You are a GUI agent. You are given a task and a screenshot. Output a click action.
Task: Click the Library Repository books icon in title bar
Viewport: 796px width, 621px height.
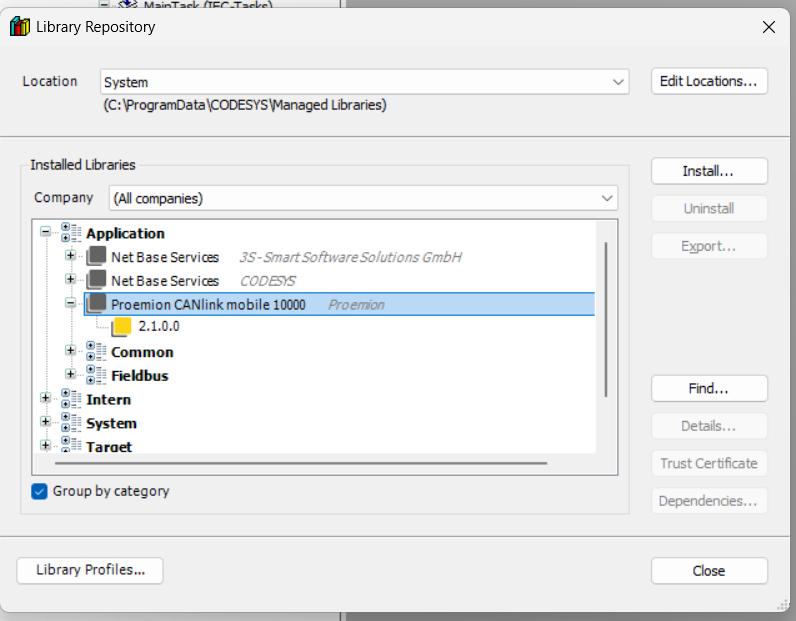19,27
